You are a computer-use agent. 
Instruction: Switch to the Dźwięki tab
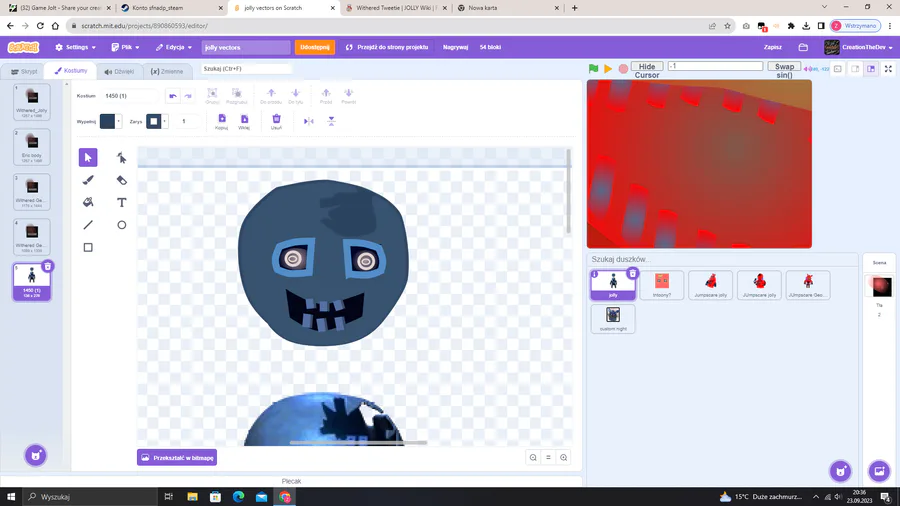pyautogui.click(x=119, y=72)
